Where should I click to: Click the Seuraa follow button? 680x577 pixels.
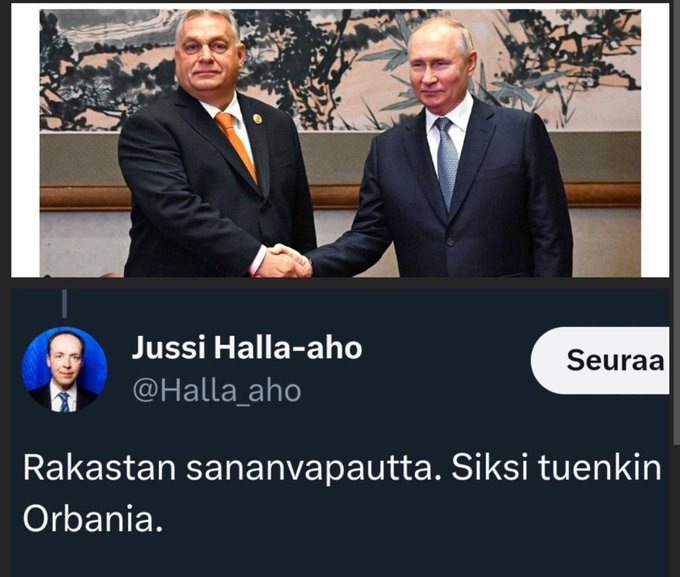point(601,360)
